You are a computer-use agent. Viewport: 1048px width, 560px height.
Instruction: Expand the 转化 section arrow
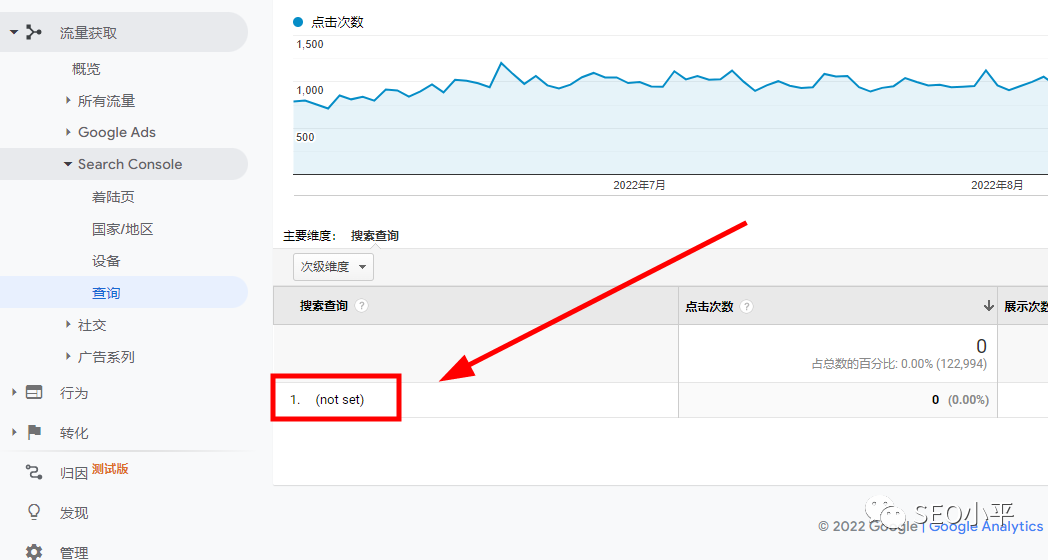13,432
